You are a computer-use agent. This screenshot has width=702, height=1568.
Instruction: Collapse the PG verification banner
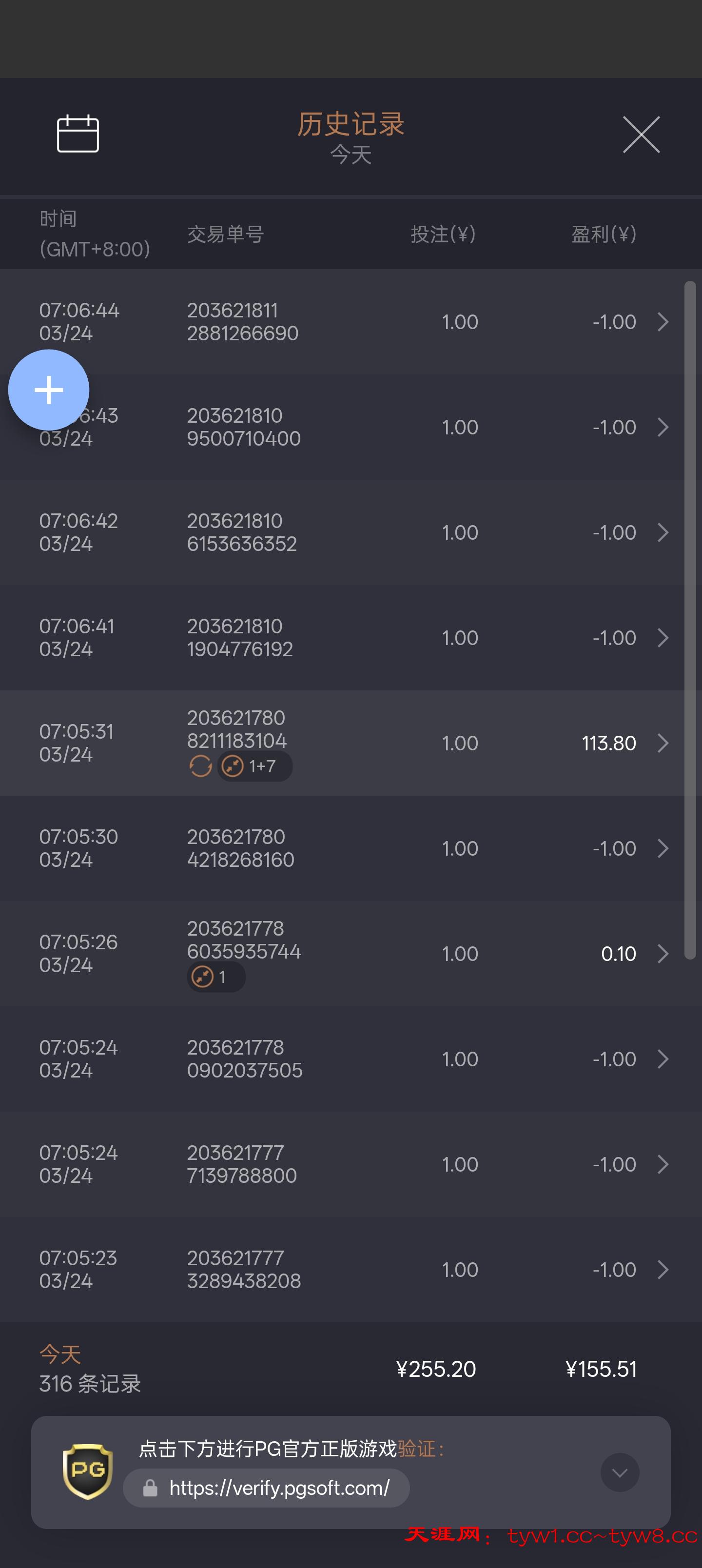click(619, 1472)
